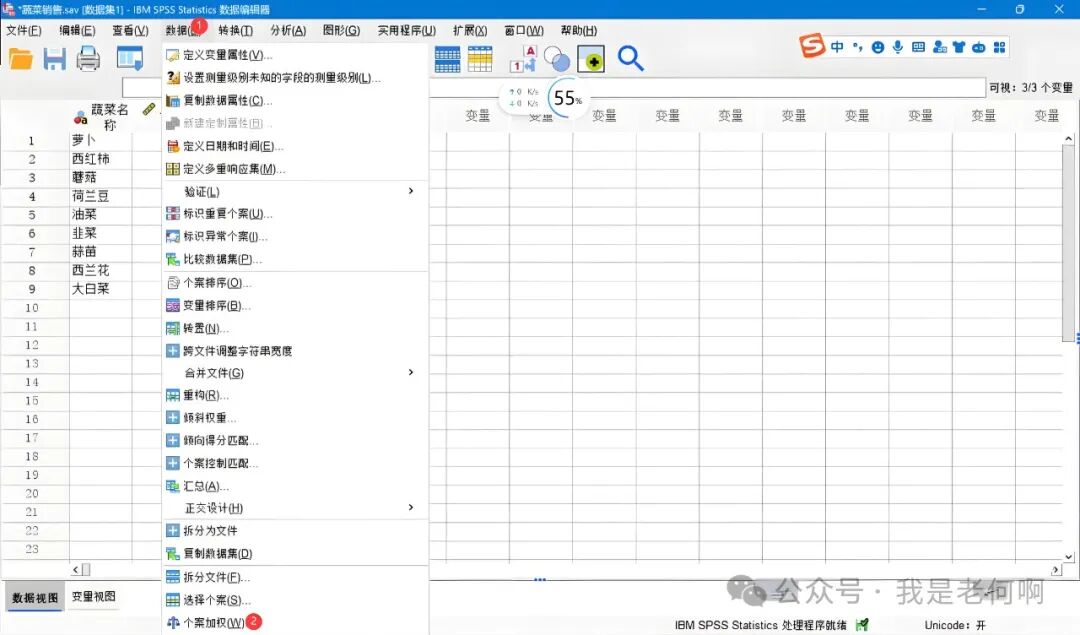Click the network speed 55% floating widget

click(544, 98)
